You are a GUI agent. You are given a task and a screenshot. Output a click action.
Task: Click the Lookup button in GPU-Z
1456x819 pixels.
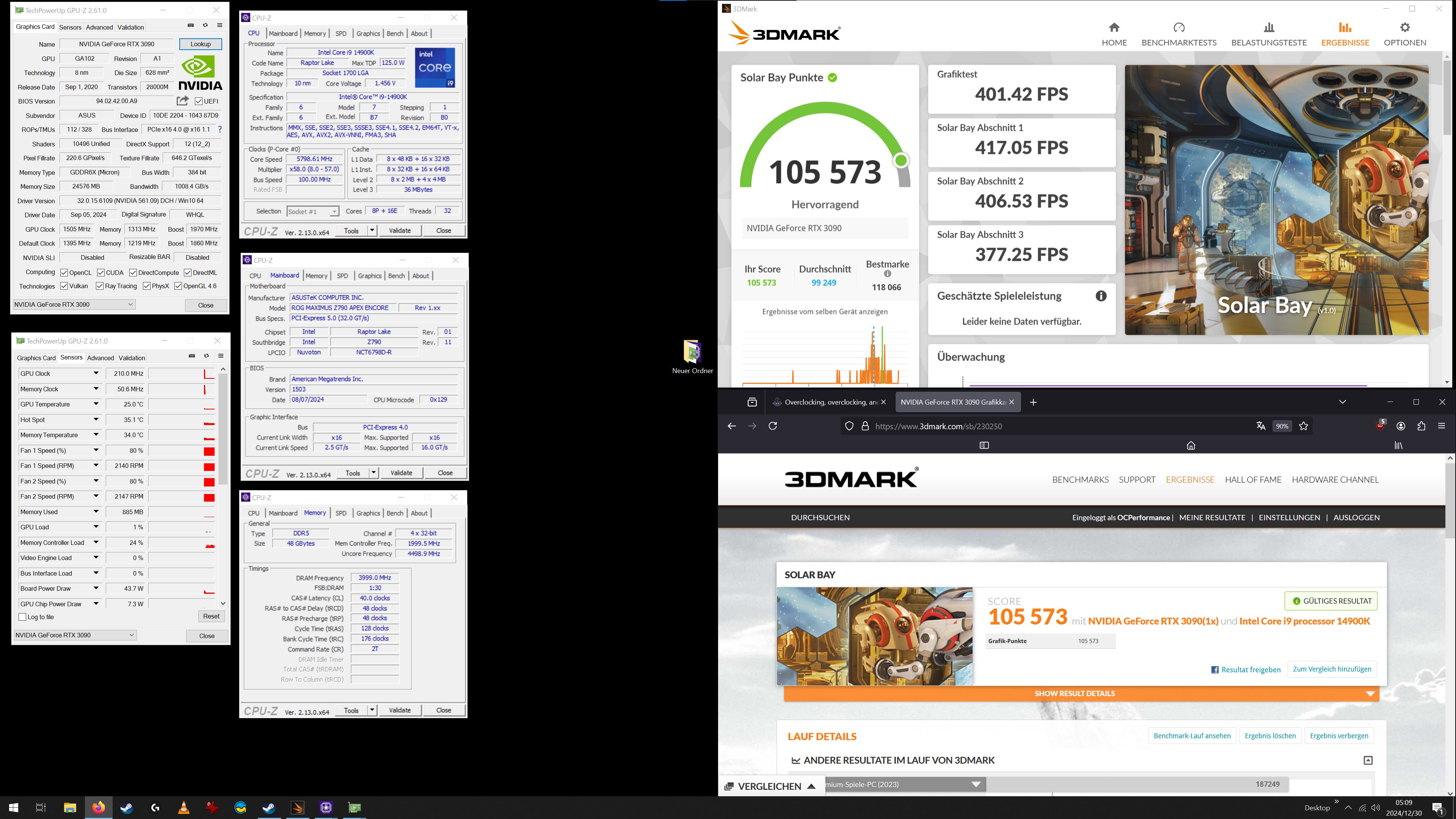coord(201,44)
